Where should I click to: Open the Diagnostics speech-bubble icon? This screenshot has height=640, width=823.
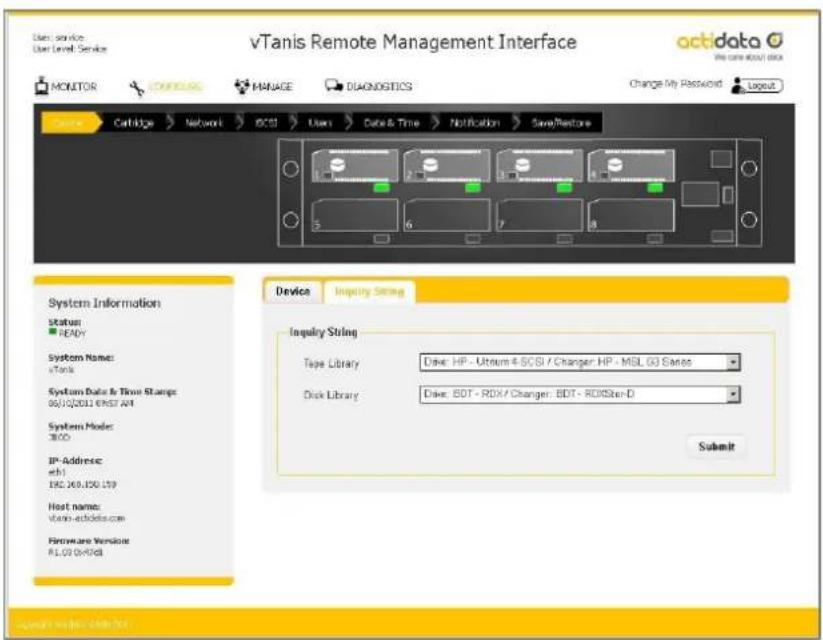coord(334,86)
